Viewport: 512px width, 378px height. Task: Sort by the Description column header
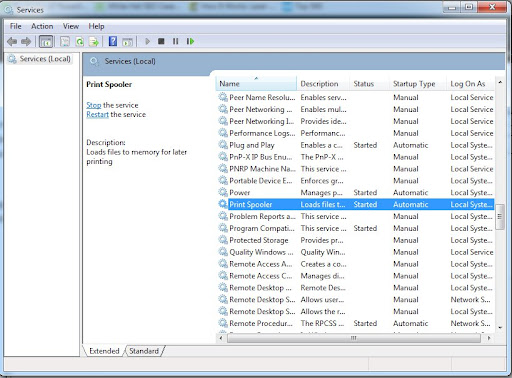pos(323,84)
